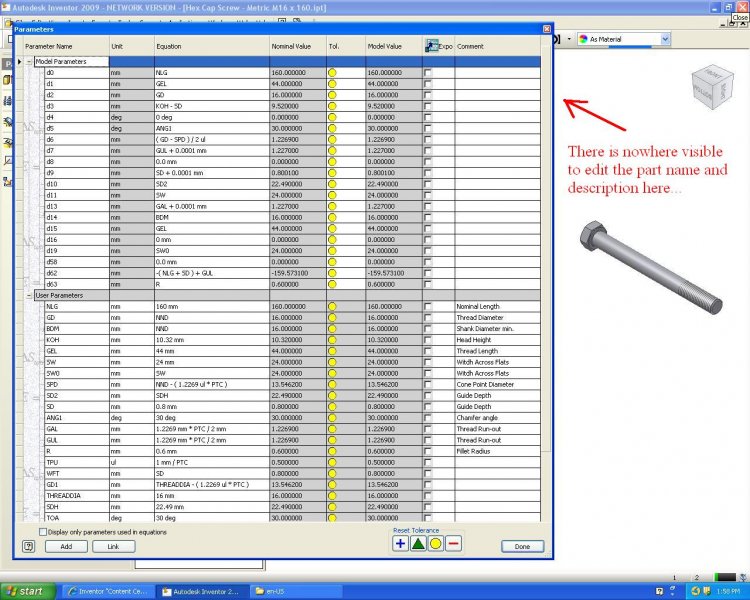Click the equation cell 'KOH - SD'

point(212,106)
